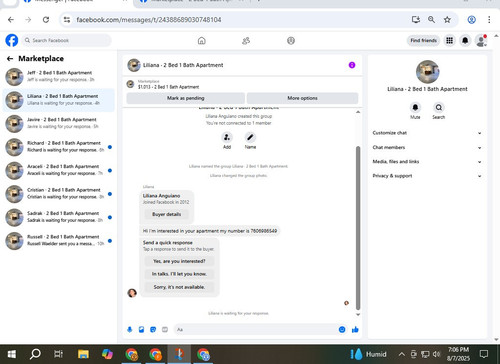Mute the Liliana conversation
The height and width of the screenshot is (364, 500).
(415, 107)
